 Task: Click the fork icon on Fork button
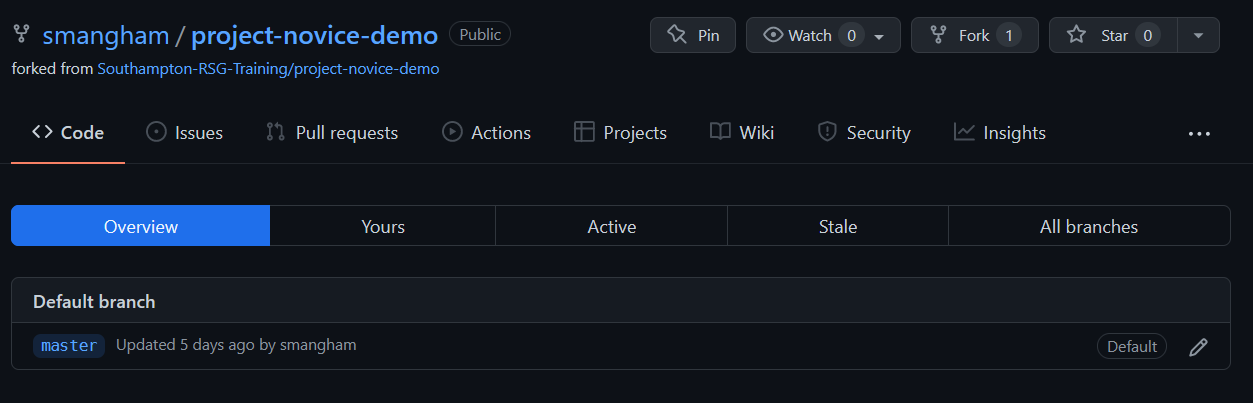click(x=938, y=35)
